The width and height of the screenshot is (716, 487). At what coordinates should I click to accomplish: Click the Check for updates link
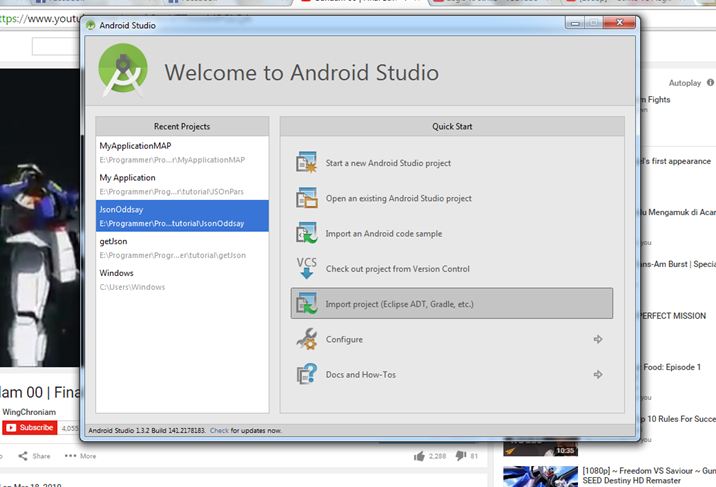pos(219,430)
